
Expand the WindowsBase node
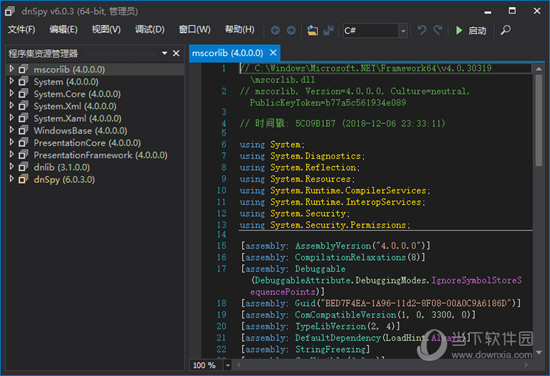12,130
